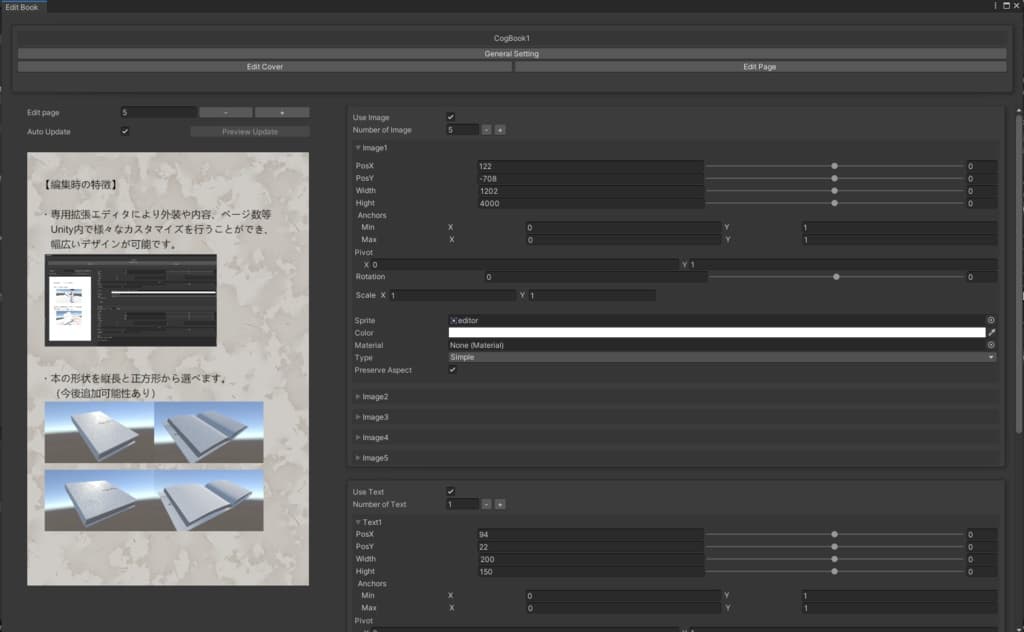Switch to the Edit Cover tab
The width and height of the screenshot is (1024, 632).
[x=265, y=67]
